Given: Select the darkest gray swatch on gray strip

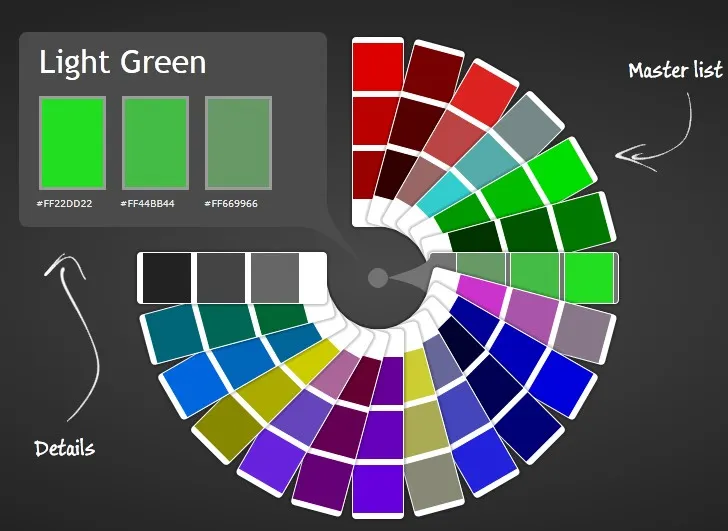Looking at the screenshot, I should (167, 277).
